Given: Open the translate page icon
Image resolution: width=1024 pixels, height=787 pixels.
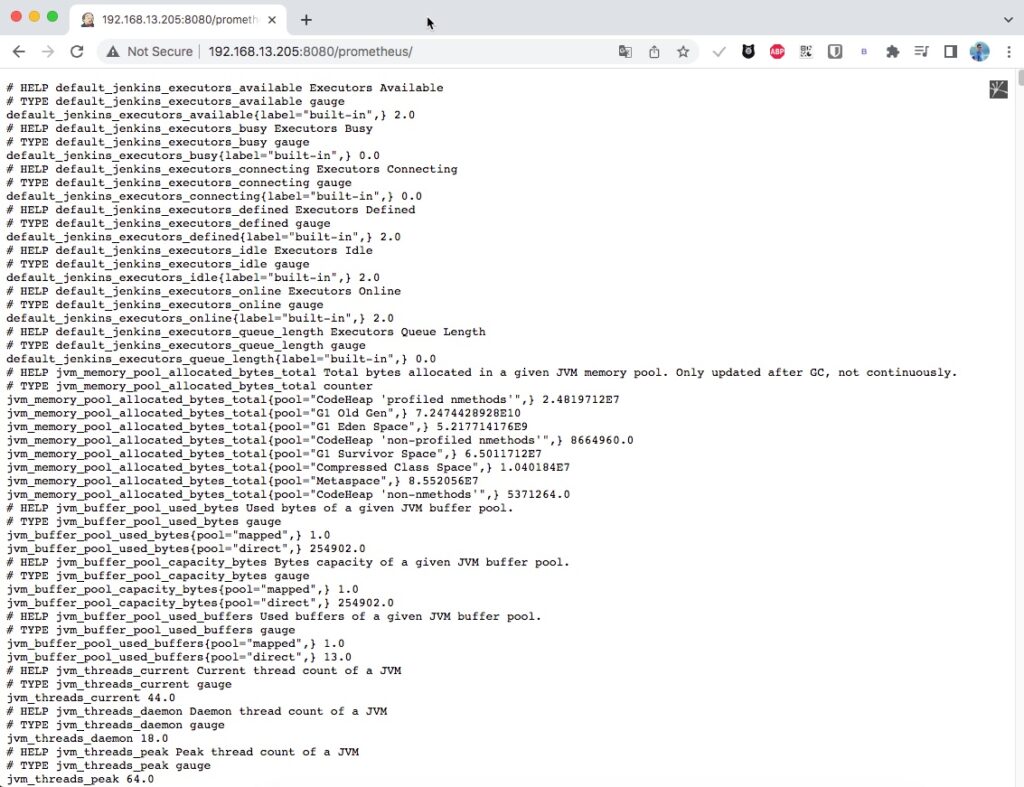Looking at the screenshot, I should coord(625,52).
